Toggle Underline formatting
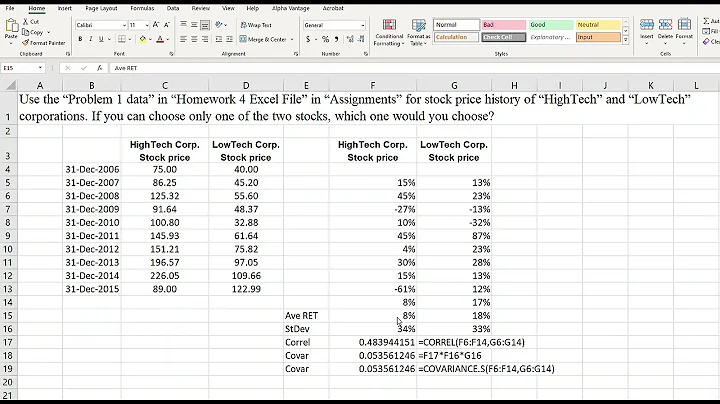The image size is (720, 404). coord(101,39)
